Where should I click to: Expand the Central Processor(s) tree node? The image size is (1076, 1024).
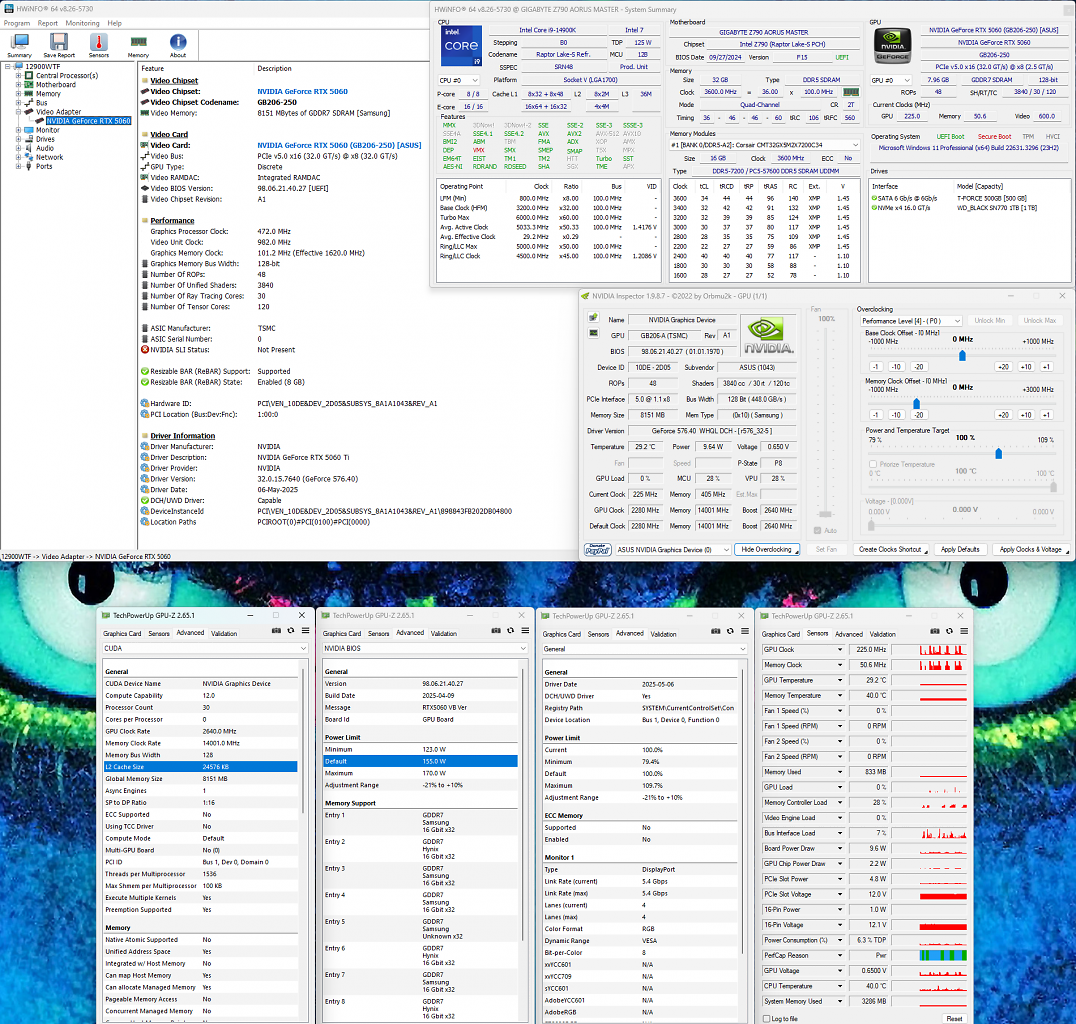[x=19, y=76]
